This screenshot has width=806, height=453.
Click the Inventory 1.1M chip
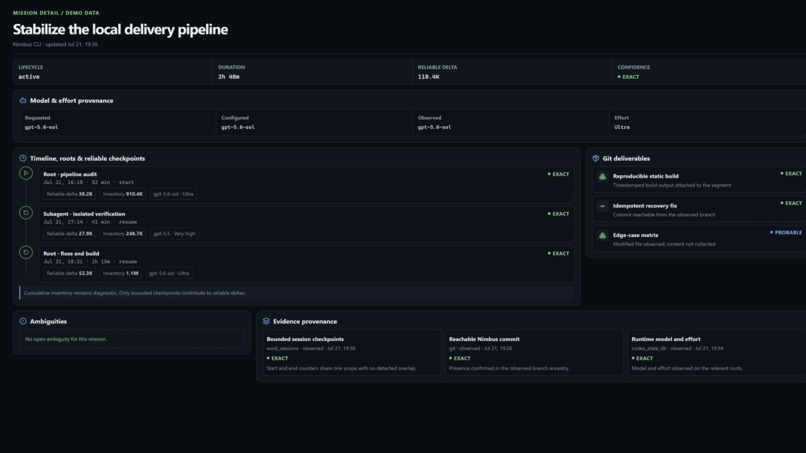pyautogui.click(x=120, y=273)
